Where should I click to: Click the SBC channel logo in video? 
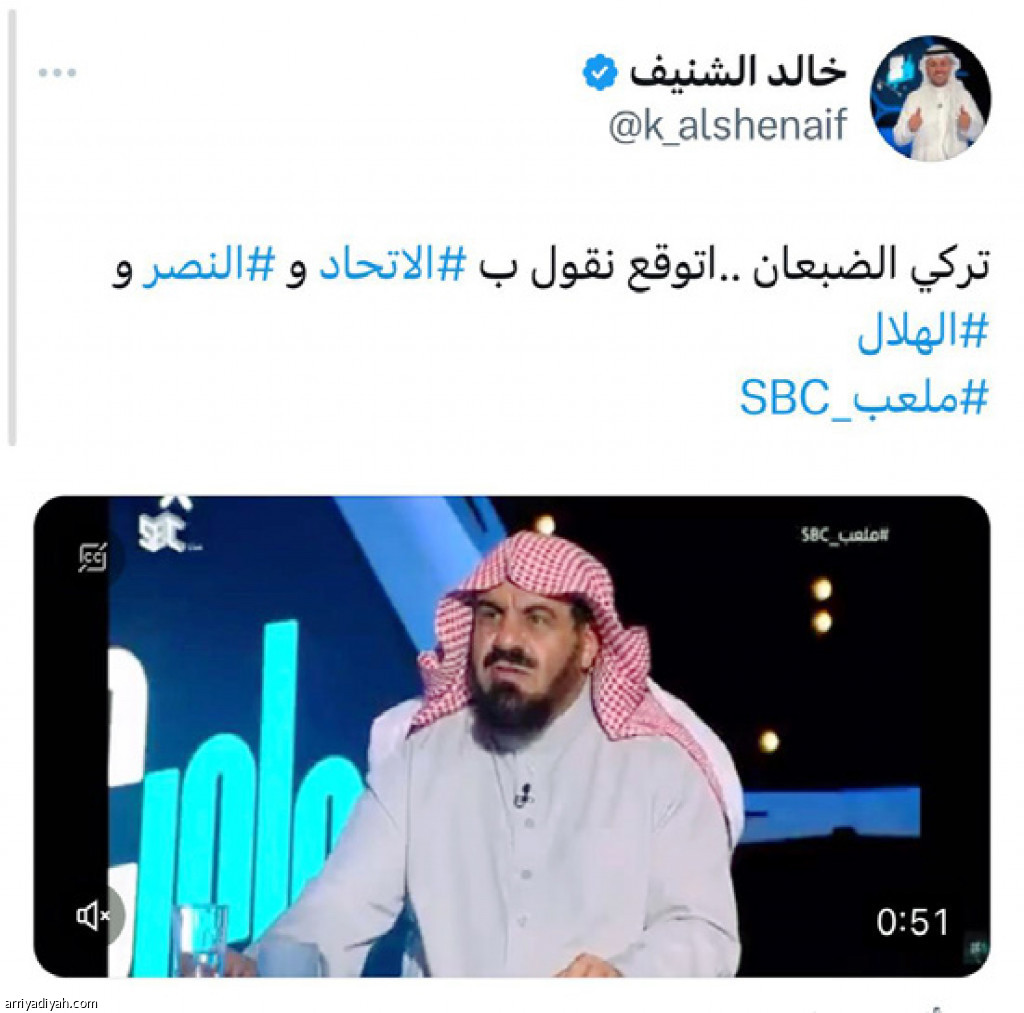click(167, 524)
